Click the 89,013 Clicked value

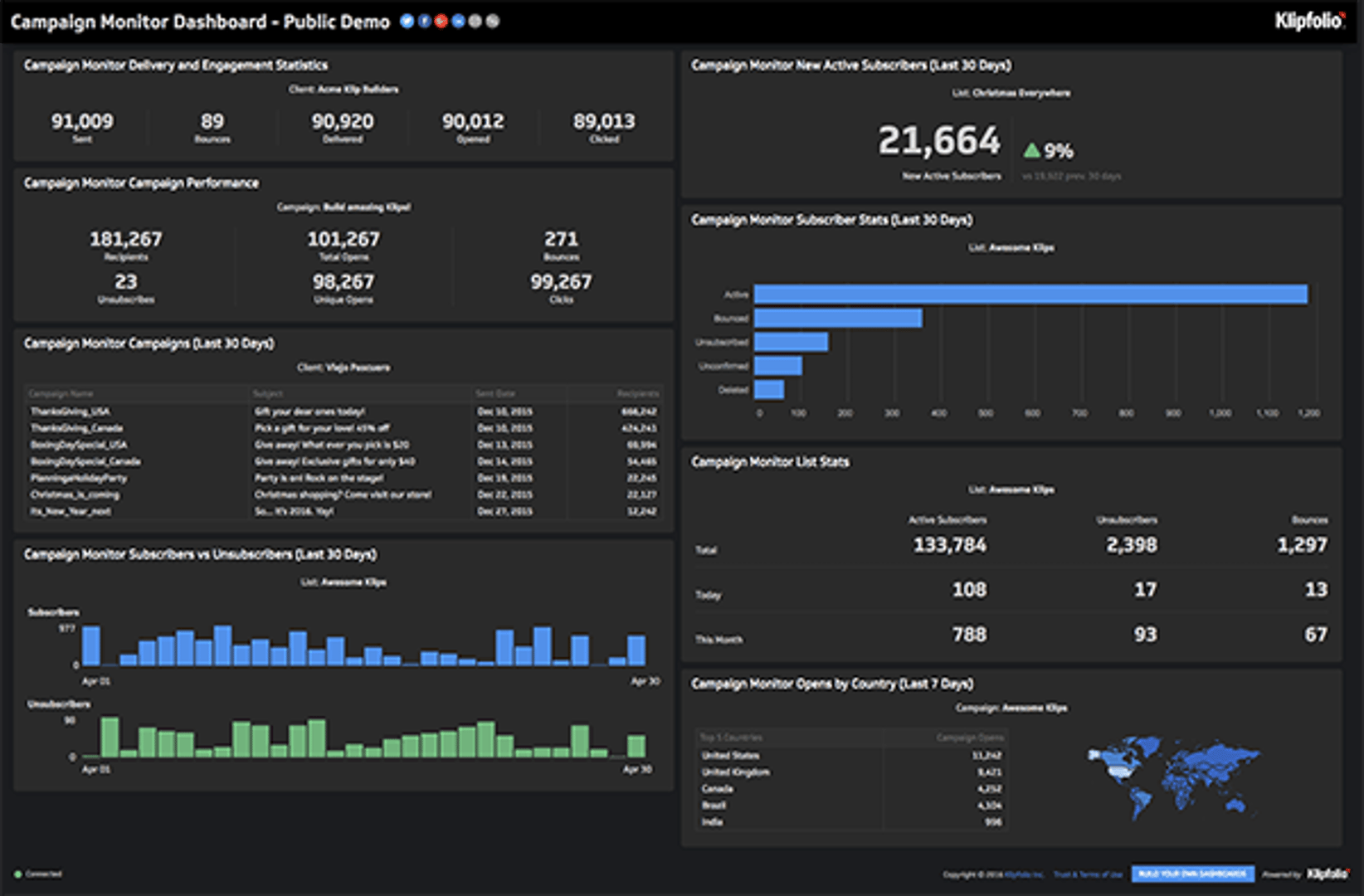point(604,121)
